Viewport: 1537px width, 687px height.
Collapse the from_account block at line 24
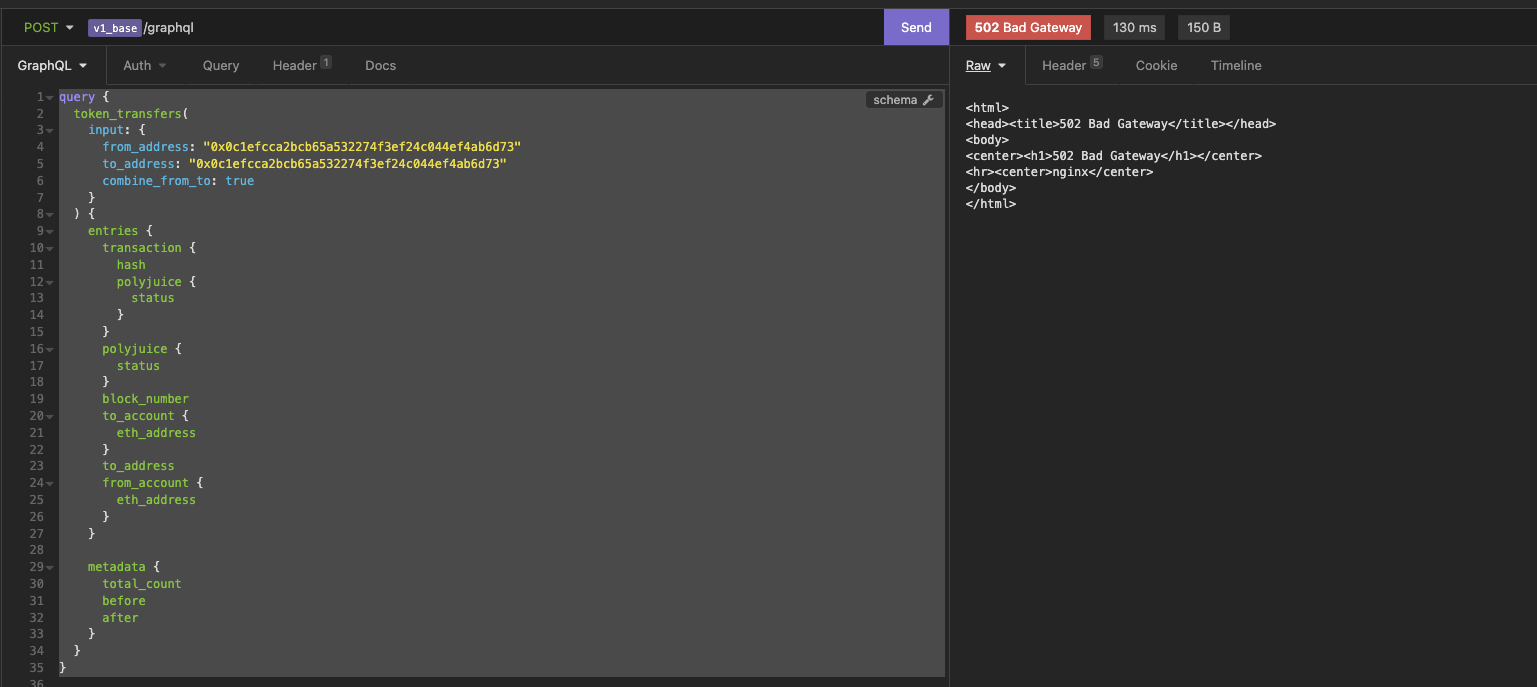(50, 483)
